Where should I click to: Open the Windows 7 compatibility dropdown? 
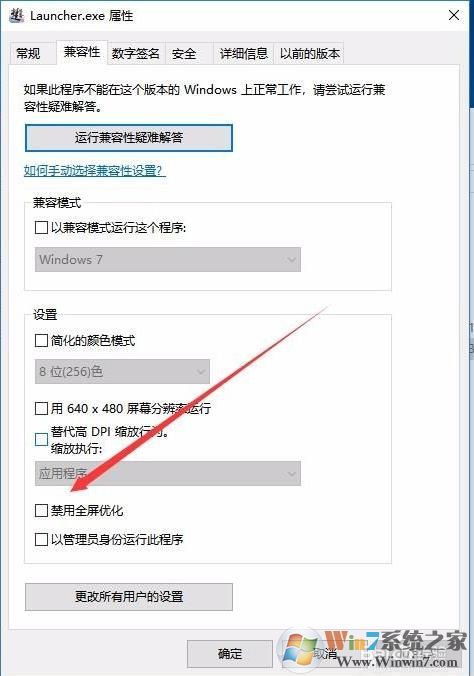pos(168,259)
